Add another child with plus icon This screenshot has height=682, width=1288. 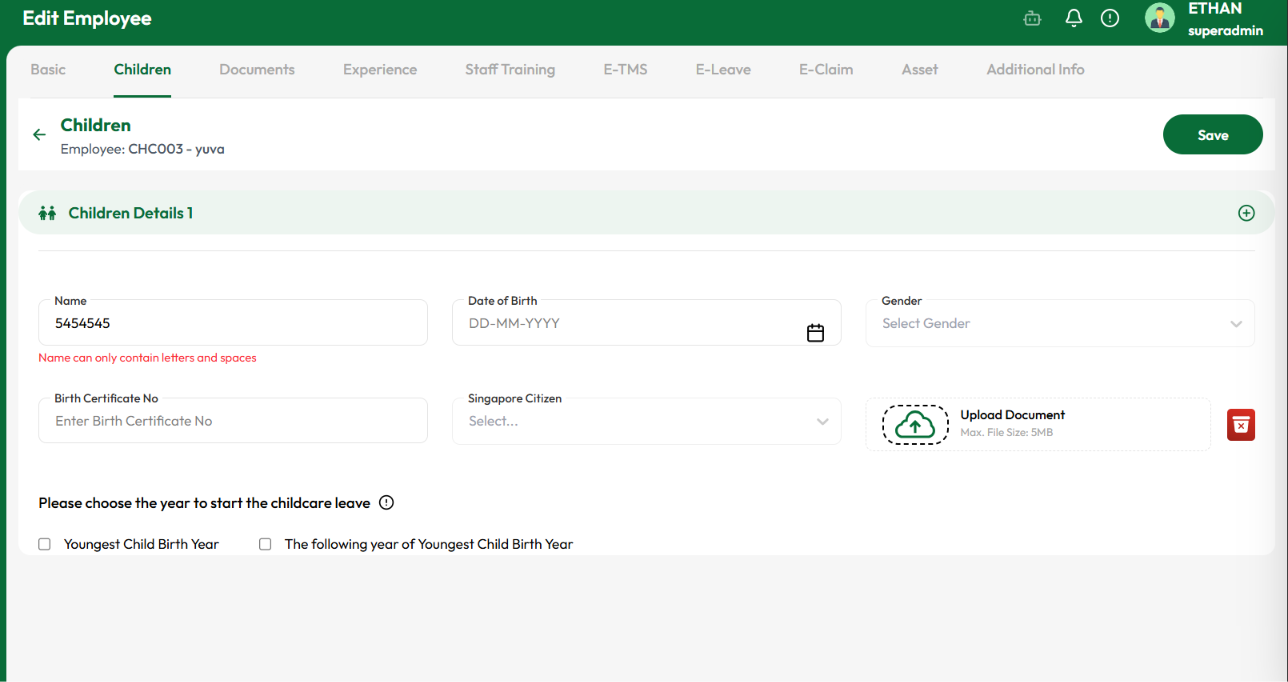coord(1246,213)
